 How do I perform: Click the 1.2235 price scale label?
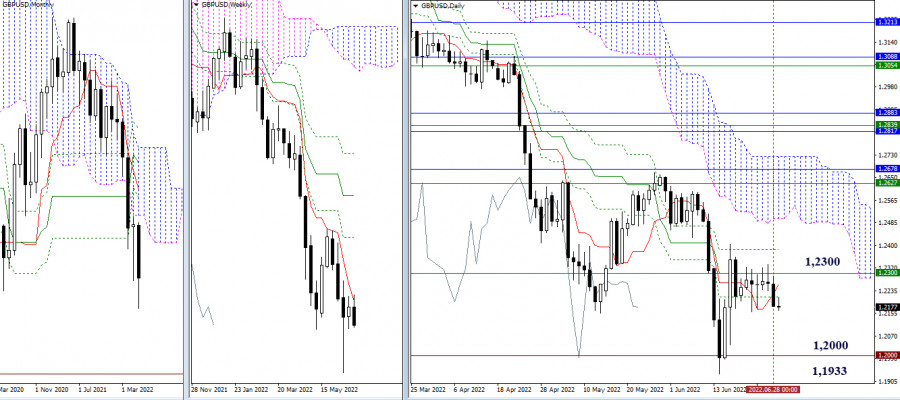886,290
